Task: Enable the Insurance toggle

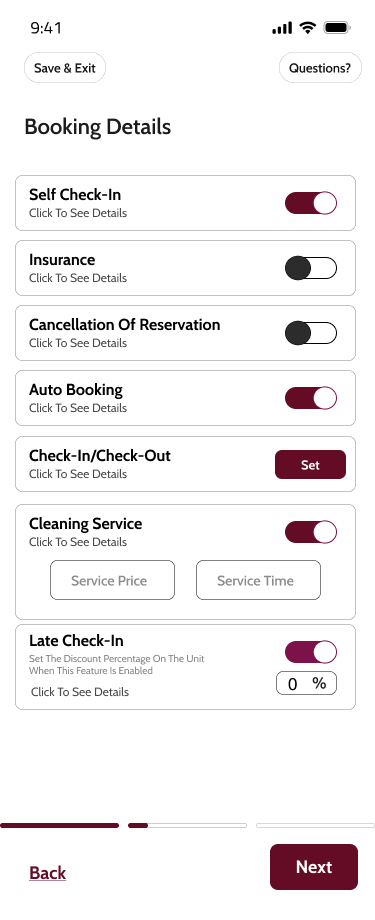Action: [311, 268]
